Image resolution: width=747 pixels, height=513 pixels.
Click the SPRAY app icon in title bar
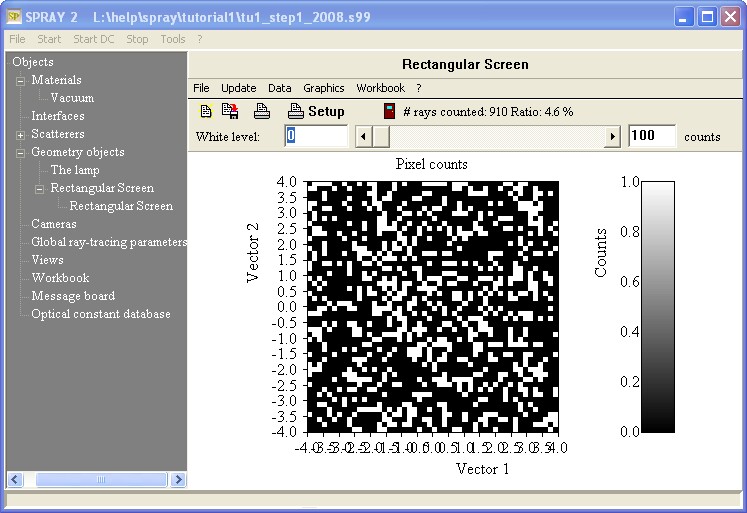(x=15, y=17)
